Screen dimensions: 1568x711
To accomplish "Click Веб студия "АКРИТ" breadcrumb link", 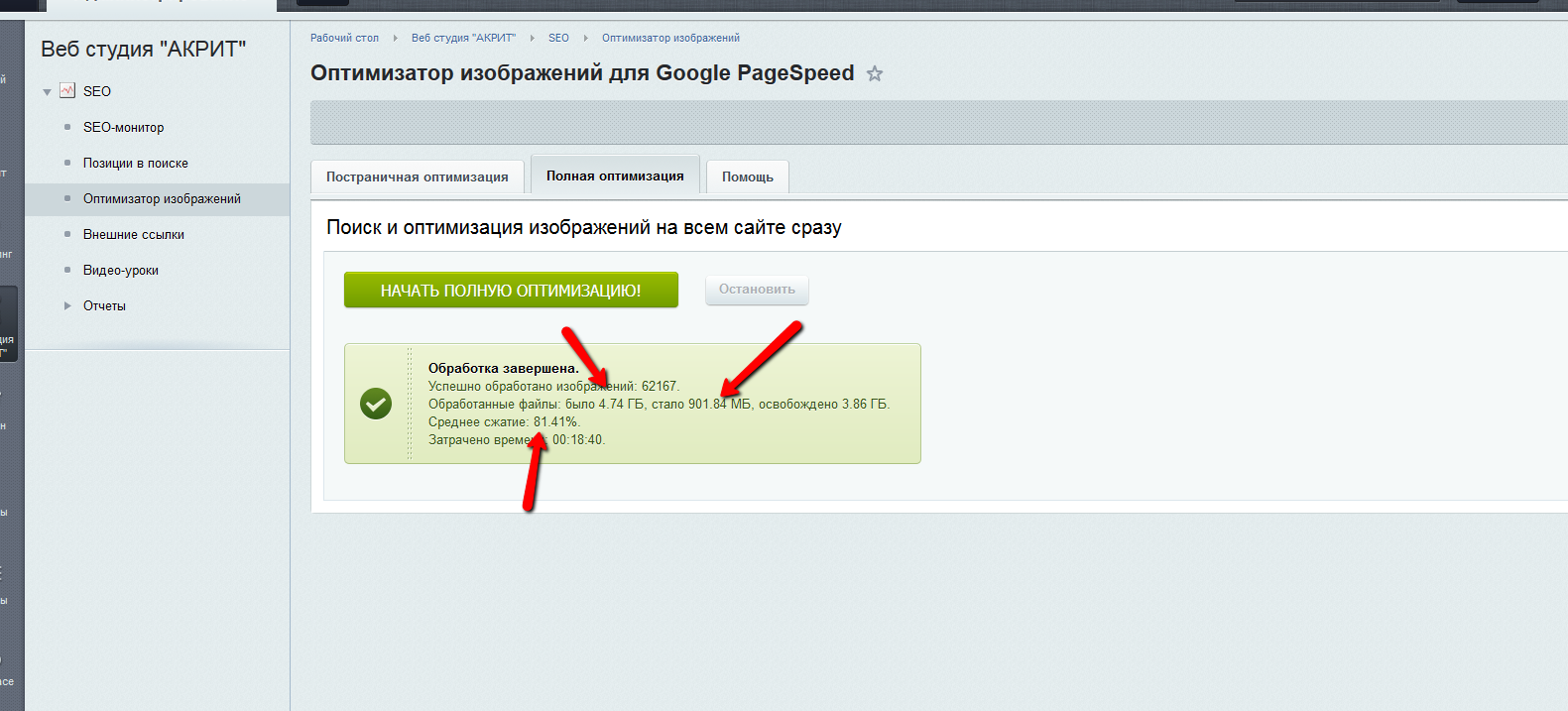I will 463,38.
